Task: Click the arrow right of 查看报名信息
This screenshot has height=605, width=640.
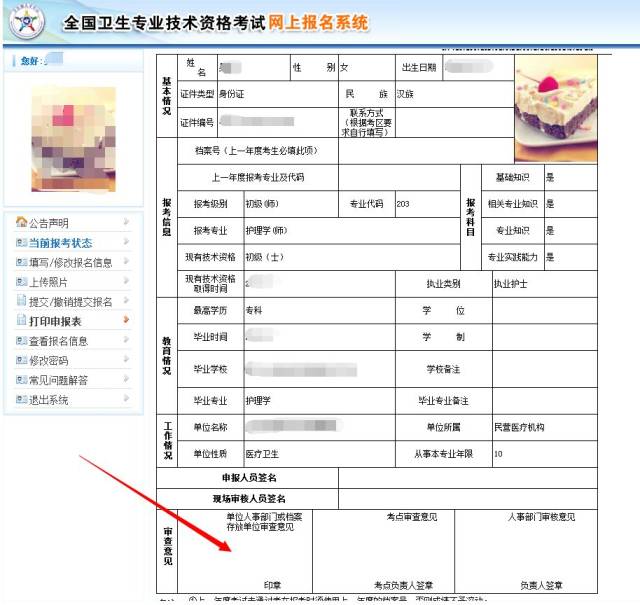Action: (x=126, y=339)
